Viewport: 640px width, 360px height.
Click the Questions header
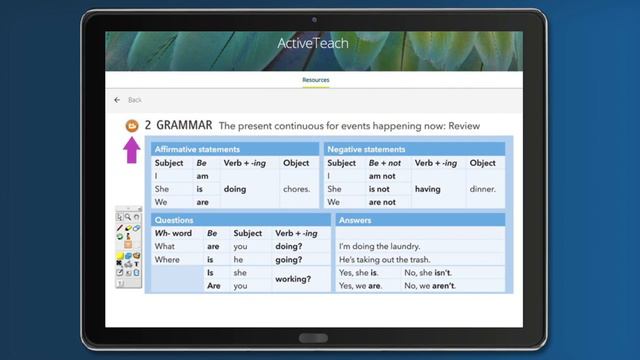pyautogui.click(x=241, y=220)
